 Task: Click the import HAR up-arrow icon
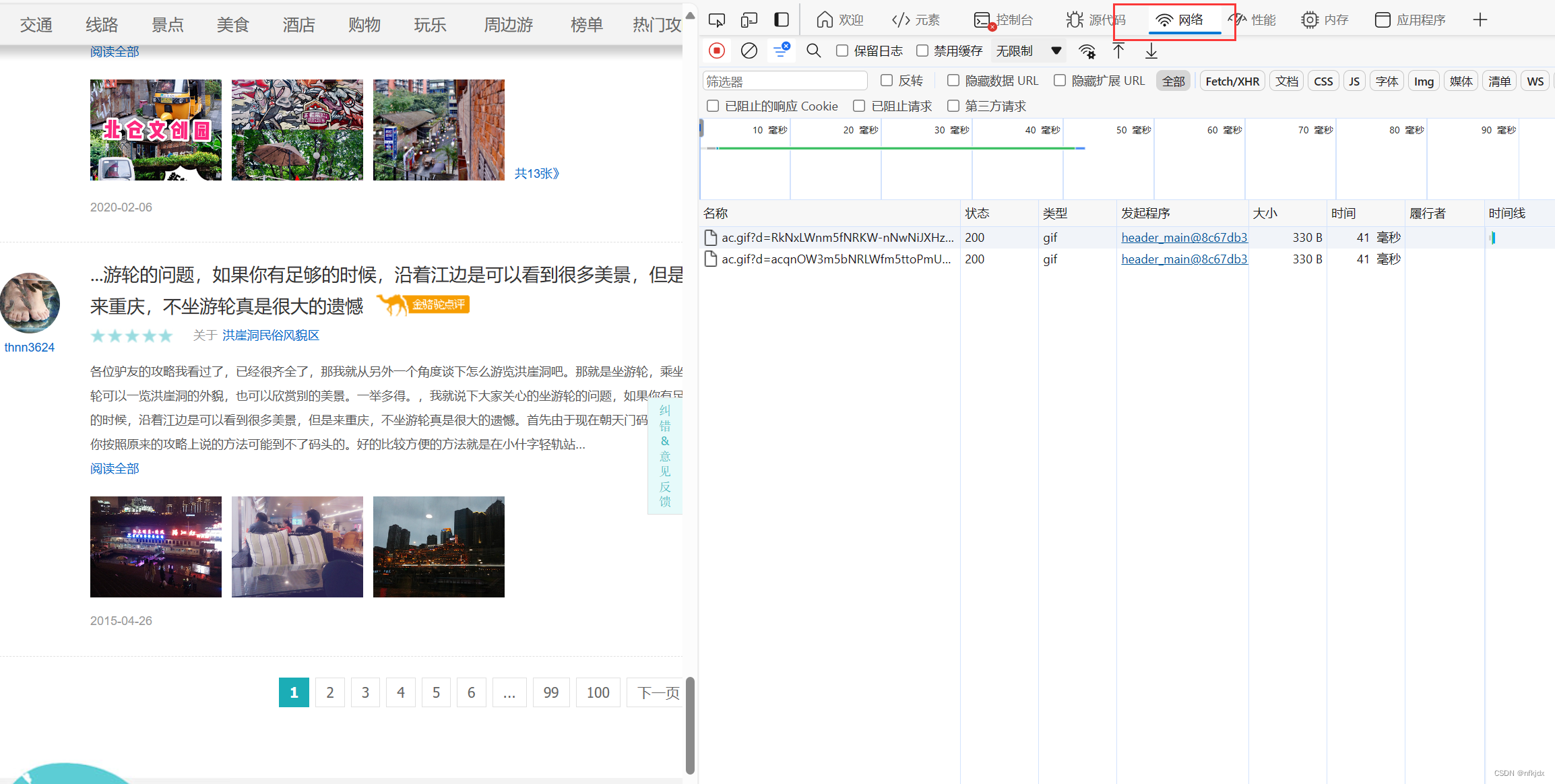point(1118,51)
